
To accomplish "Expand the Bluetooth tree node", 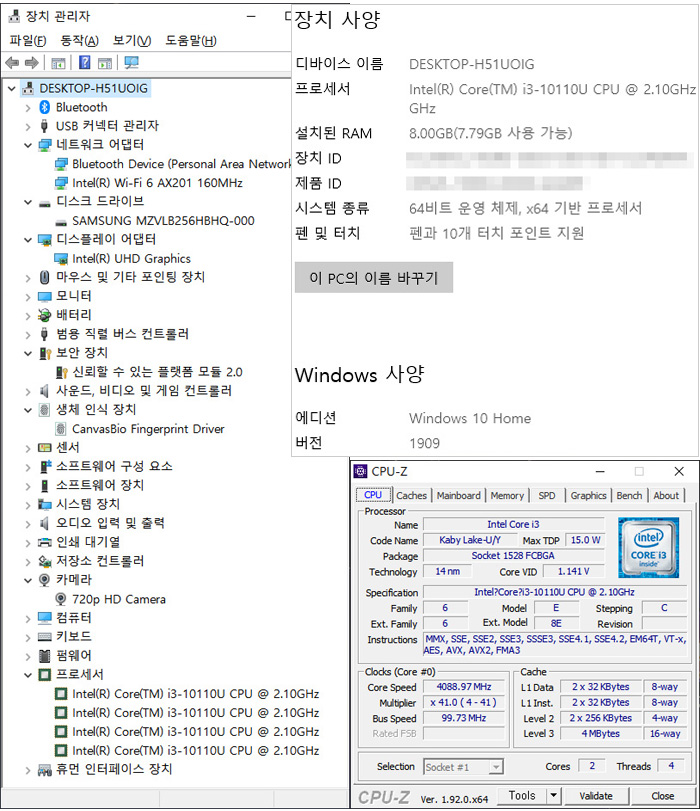I will click(28, 108).
